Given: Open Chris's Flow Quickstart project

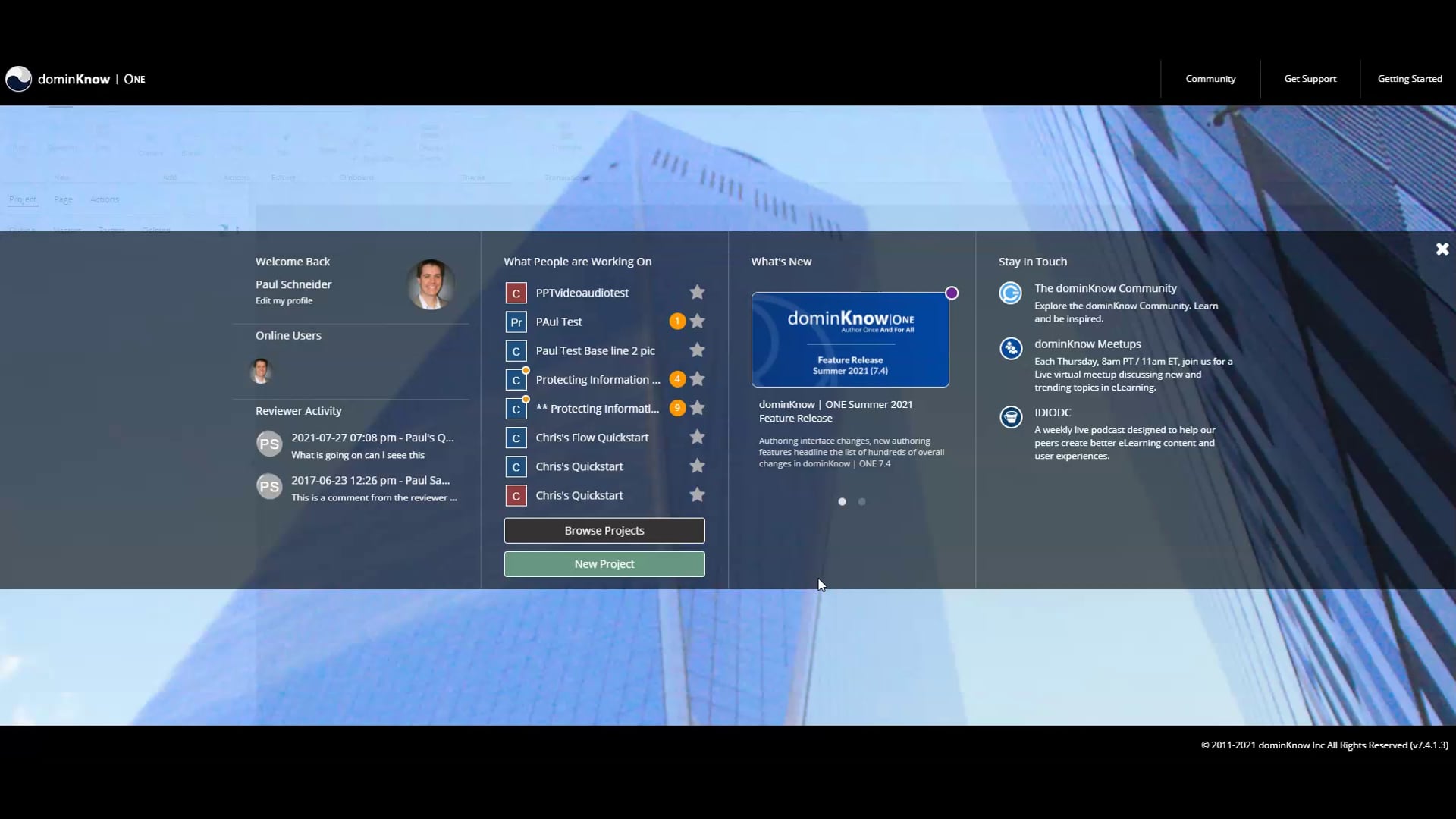Looking at the screenshot, I should click(x=591, y=438).
